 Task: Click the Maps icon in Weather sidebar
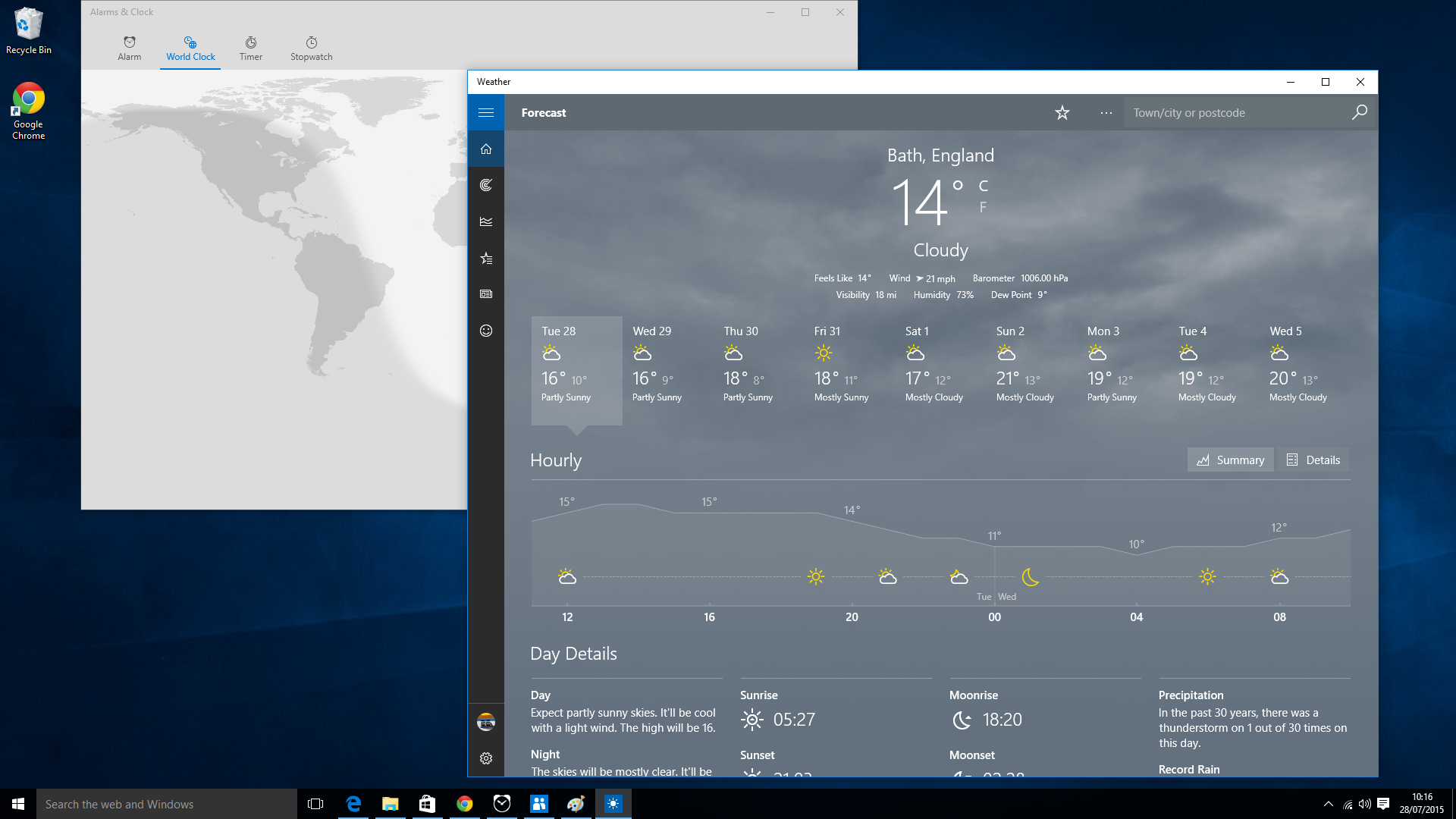(486, 185)
